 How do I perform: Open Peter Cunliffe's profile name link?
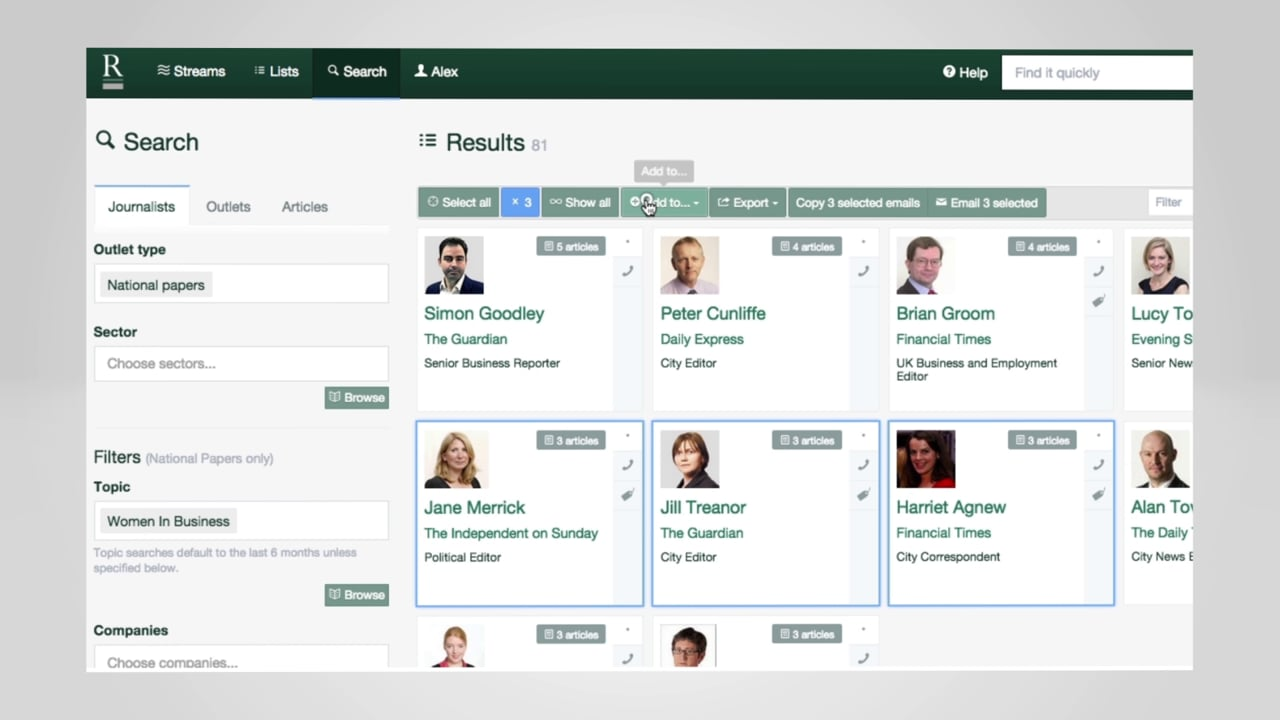(713, 313)
